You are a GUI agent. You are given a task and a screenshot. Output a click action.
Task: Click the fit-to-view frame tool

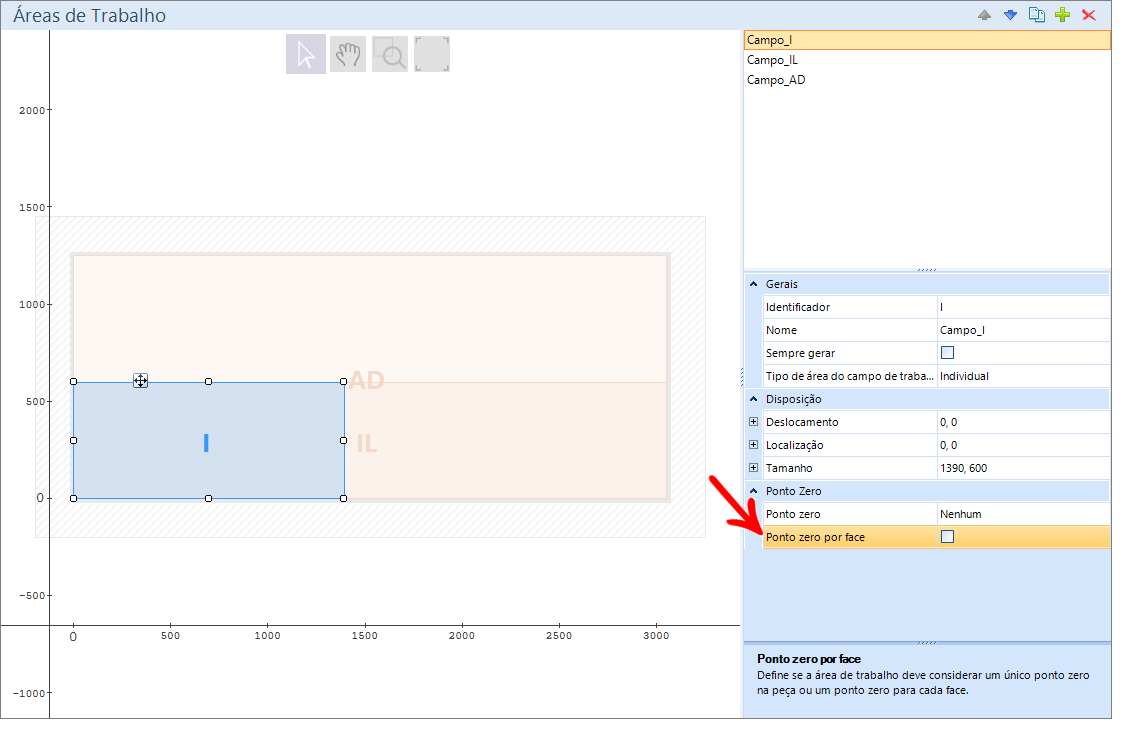(x=432, y=54)
